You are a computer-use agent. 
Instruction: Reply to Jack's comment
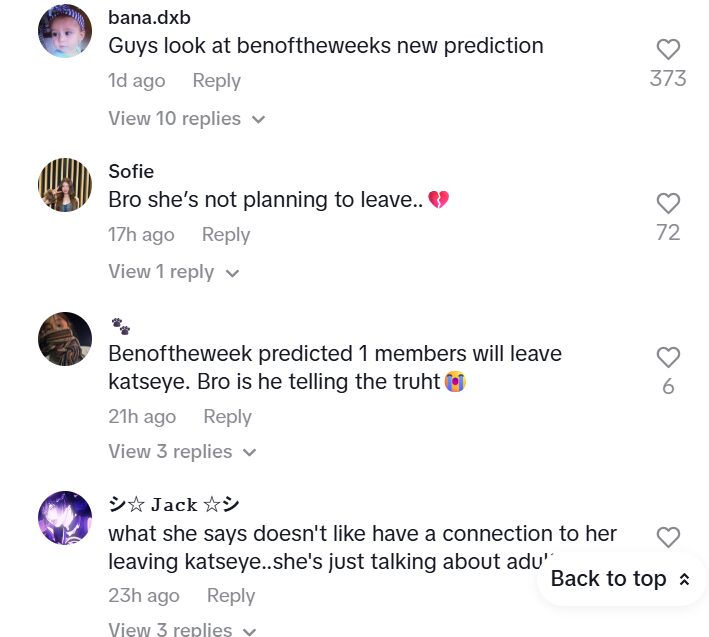tap(230, 595)
